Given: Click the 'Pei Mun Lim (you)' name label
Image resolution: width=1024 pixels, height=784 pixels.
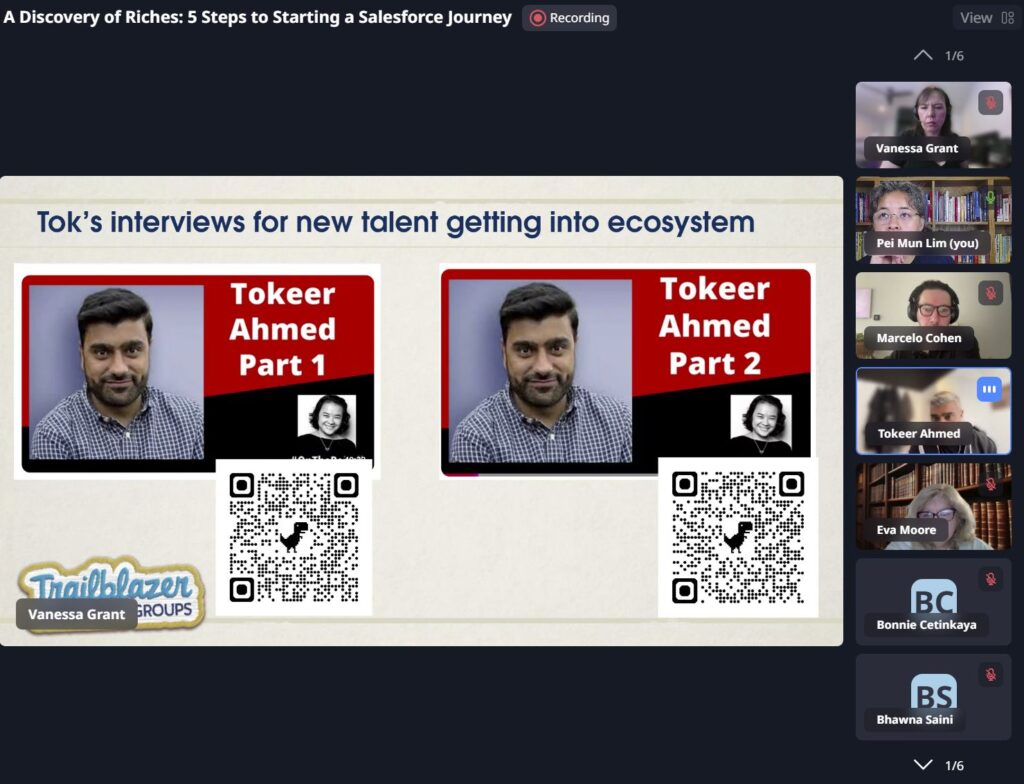Looking at the screenshot, I should tap(927, 243).
